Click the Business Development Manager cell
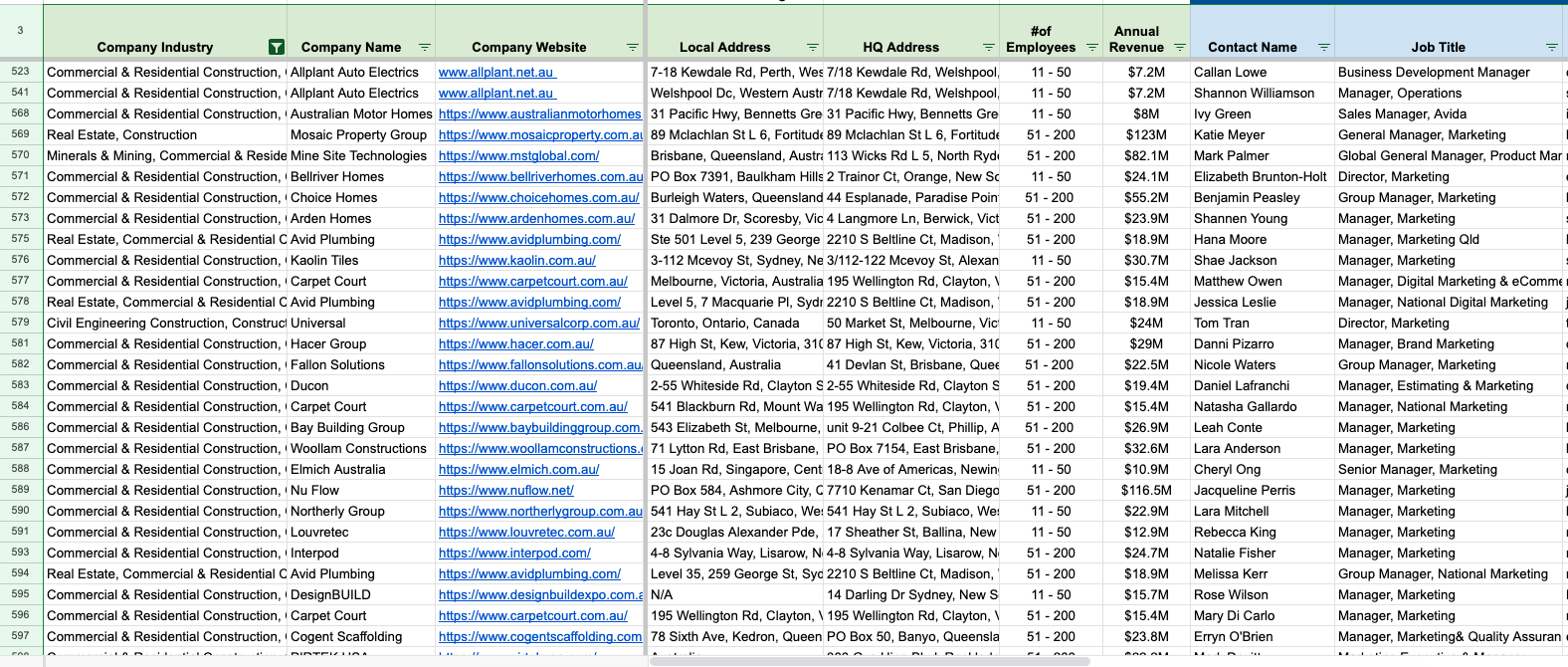This screenshot has height=667, width=1568. (1450, 72)
